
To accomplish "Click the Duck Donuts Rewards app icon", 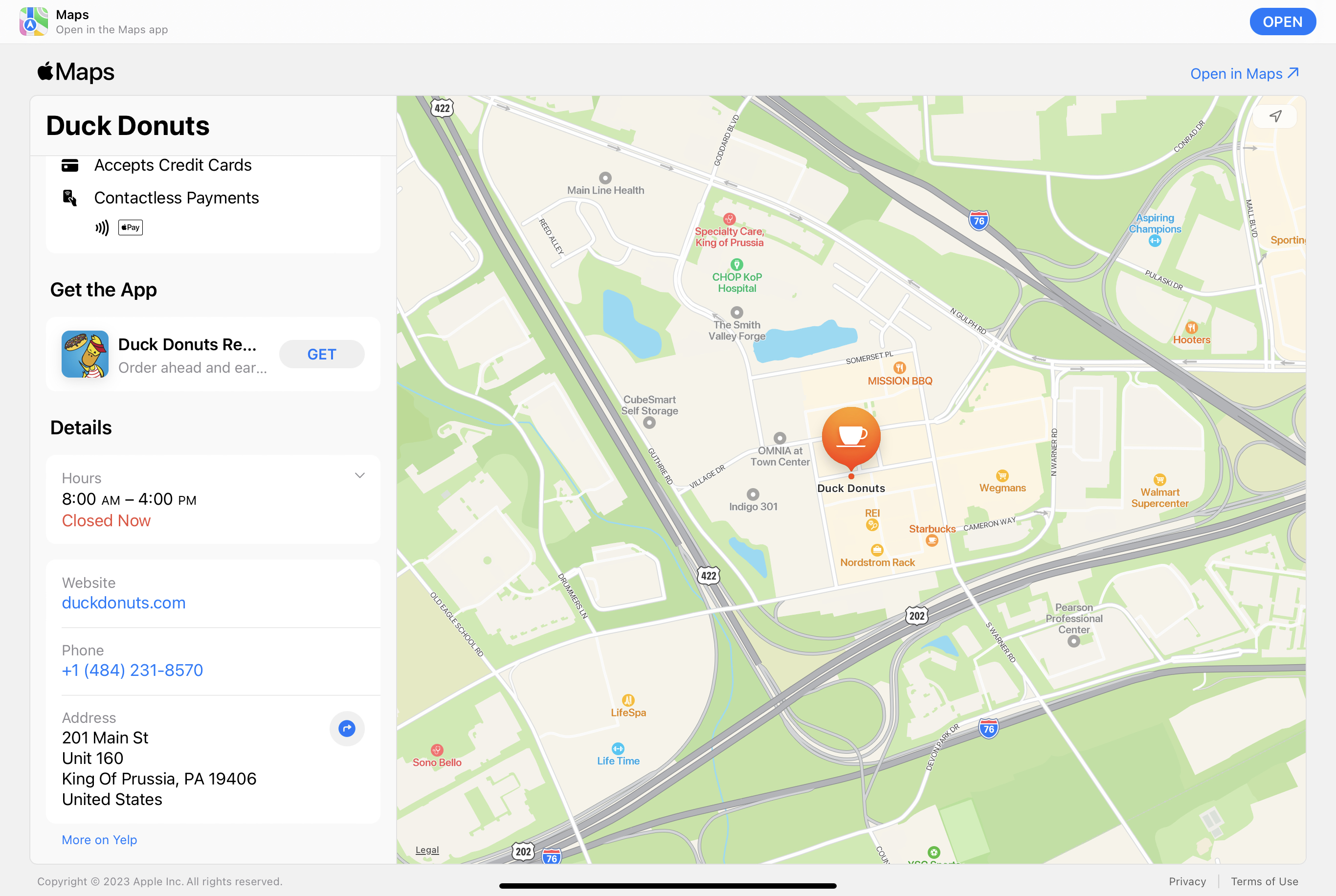I will (x=85, y=354).
